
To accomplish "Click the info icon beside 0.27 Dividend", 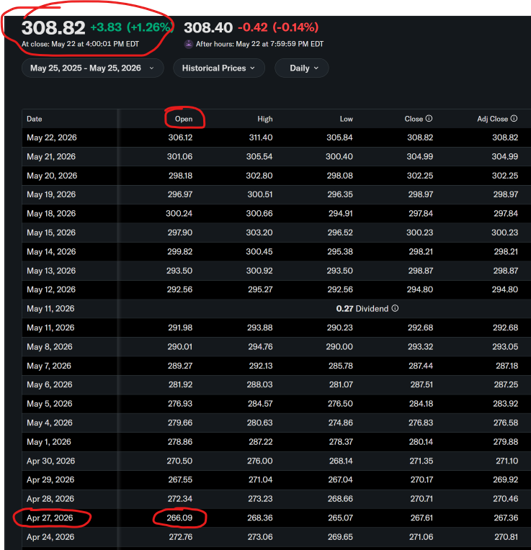I will [395, 308].
